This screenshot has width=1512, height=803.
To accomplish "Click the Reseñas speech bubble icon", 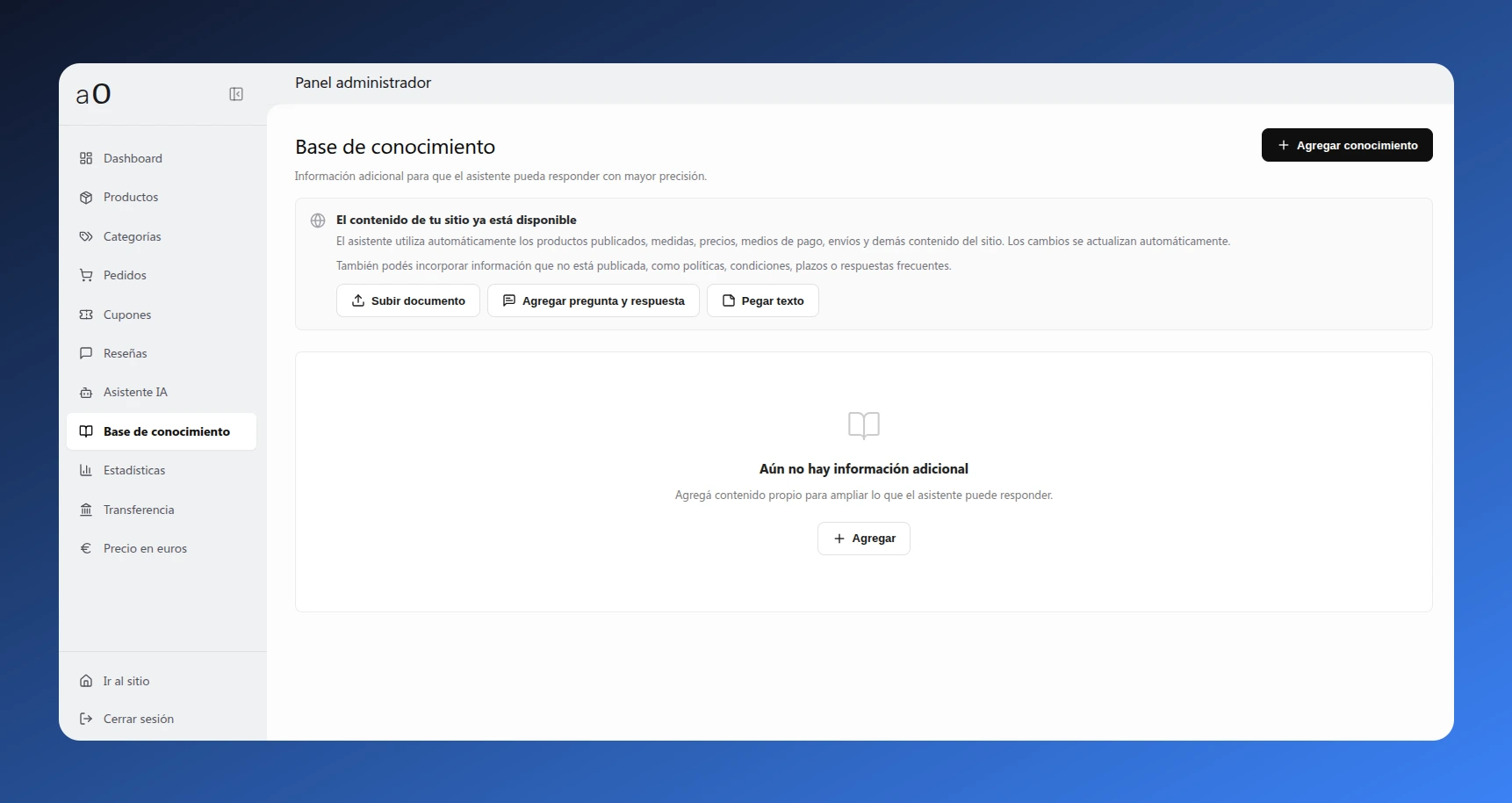I will coord(86,353).
